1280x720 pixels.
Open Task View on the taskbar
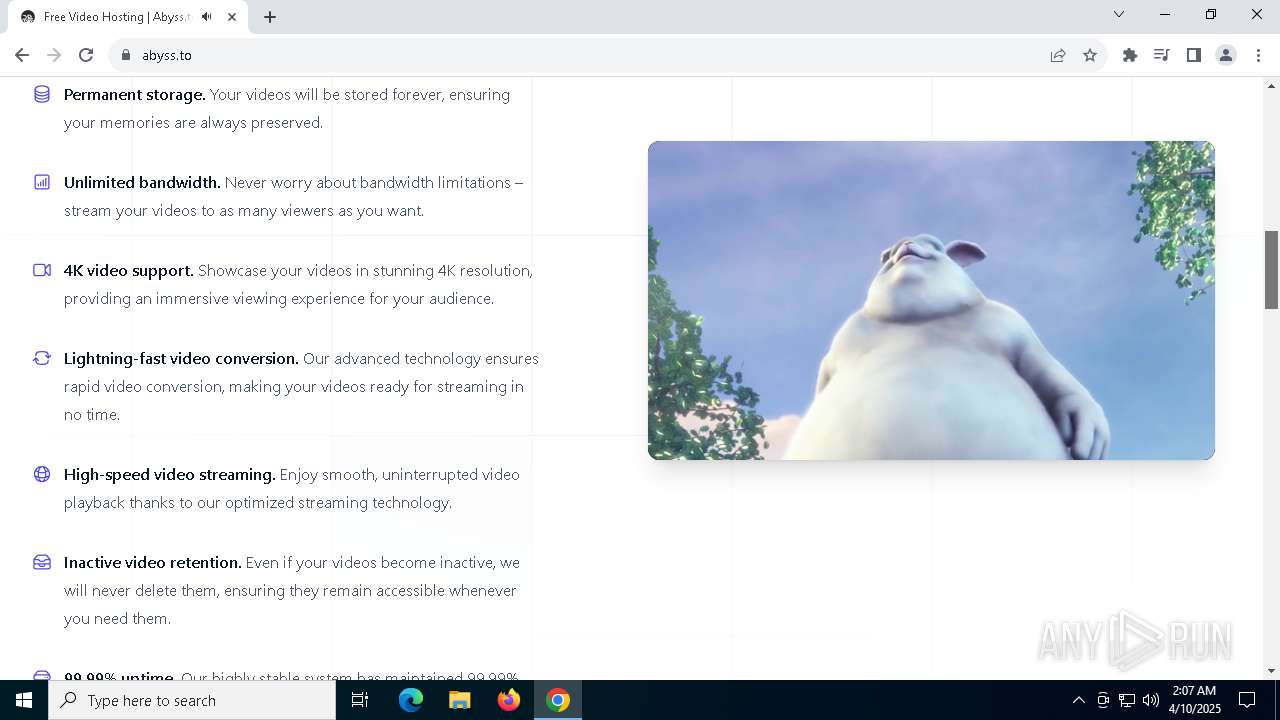tap(360, 700)
